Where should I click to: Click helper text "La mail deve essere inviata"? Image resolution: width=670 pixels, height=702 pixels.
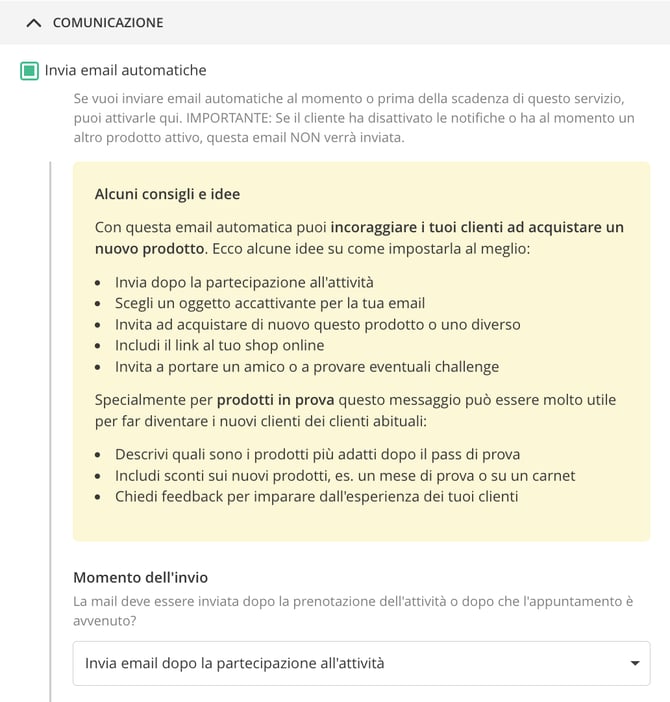353,611
